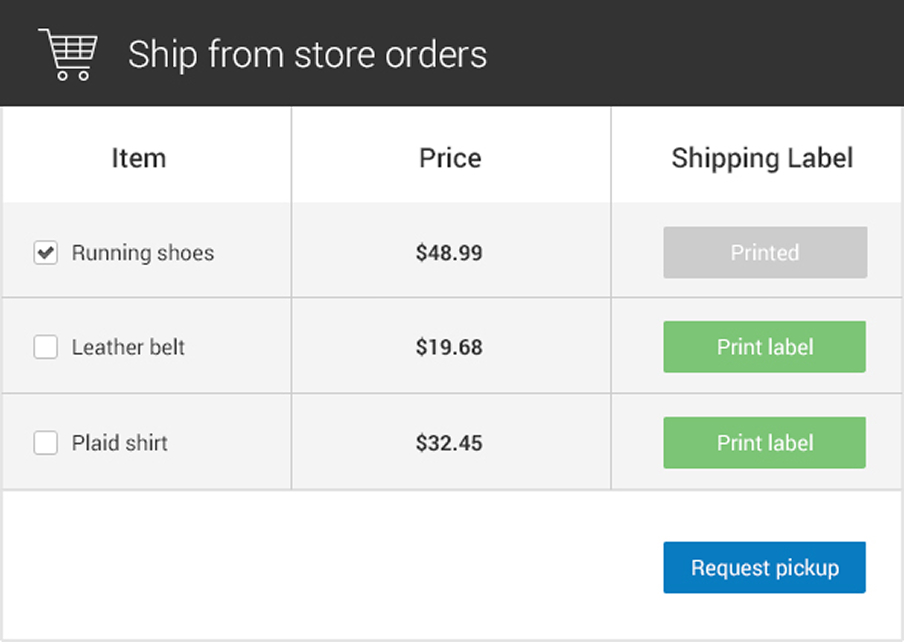Uncheck the Running shoes checkbox
Viewport: 904px width, 642px height.
(x=45, y=253)
